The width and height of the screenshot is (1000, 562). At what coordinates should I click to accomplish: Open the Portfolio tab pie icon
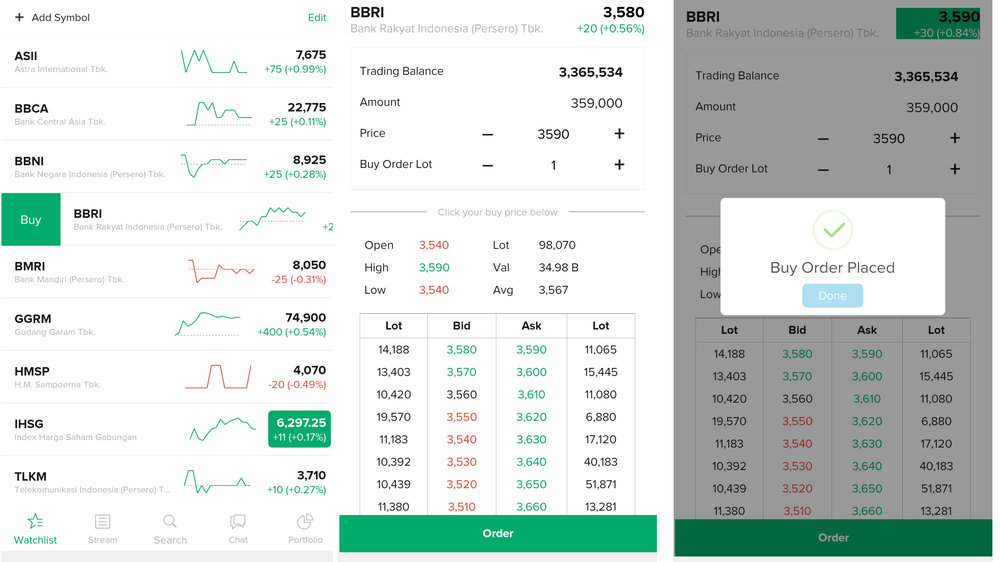[x=305, y=521]
